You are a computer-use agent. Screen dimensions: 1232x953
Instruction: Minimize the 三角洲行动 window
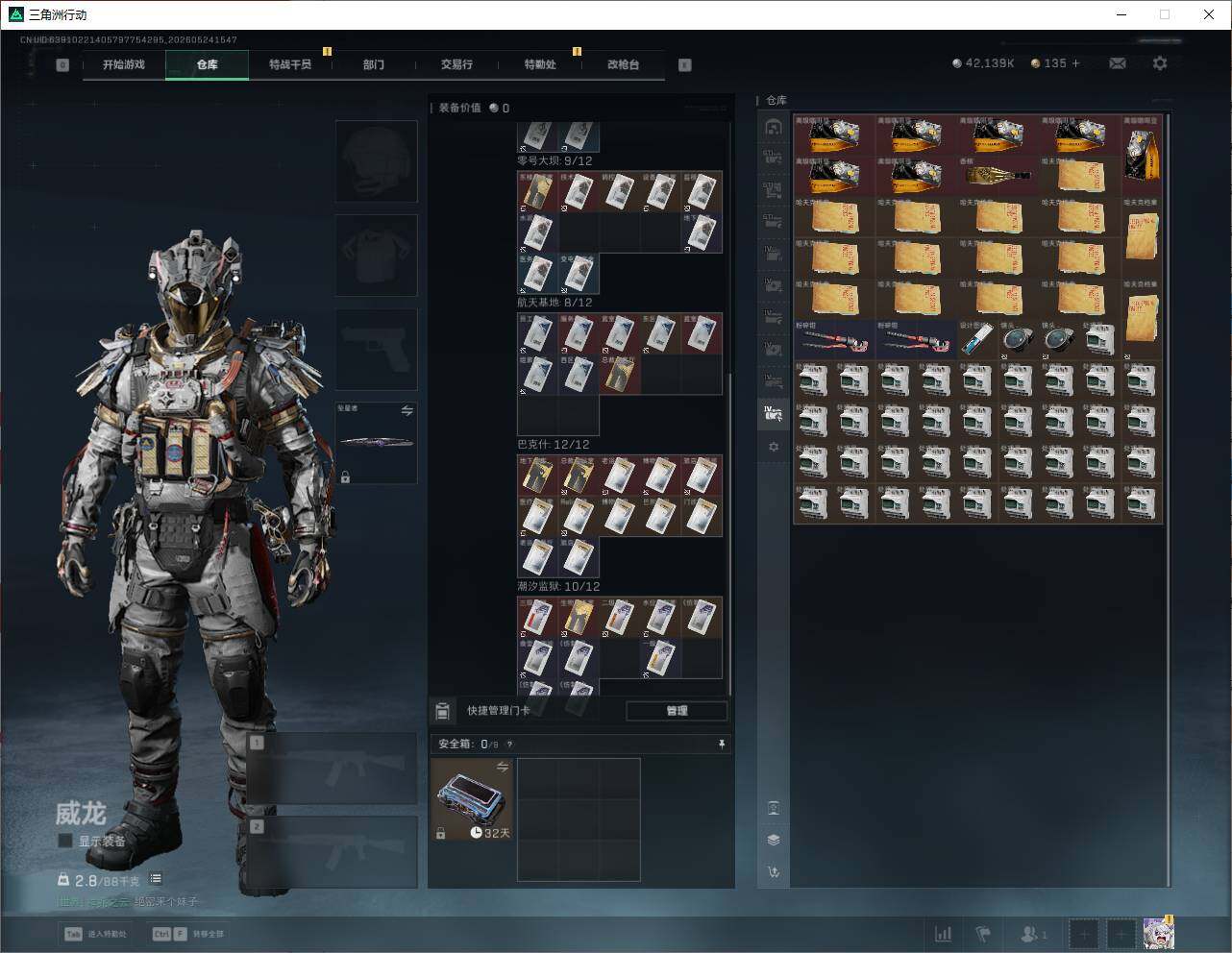pyautogui.click(x=1121, y=14)
